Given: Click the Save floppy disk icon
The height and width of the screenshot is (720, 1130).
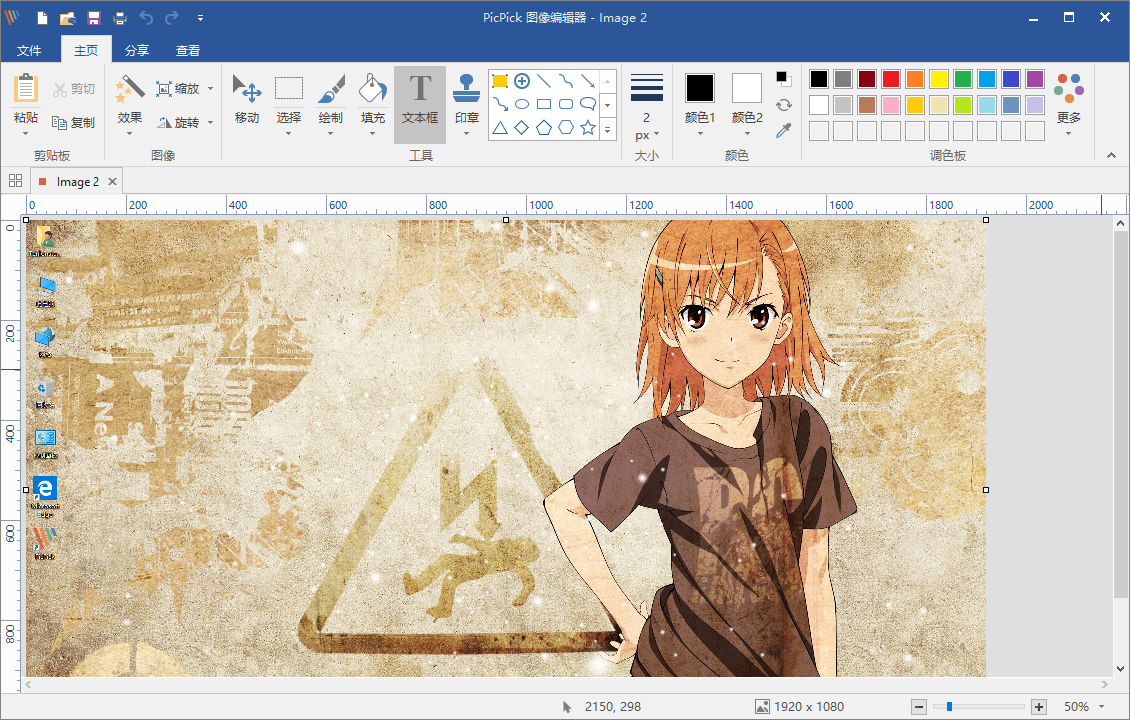Looking at the screenshot, I should click(94, 18).
